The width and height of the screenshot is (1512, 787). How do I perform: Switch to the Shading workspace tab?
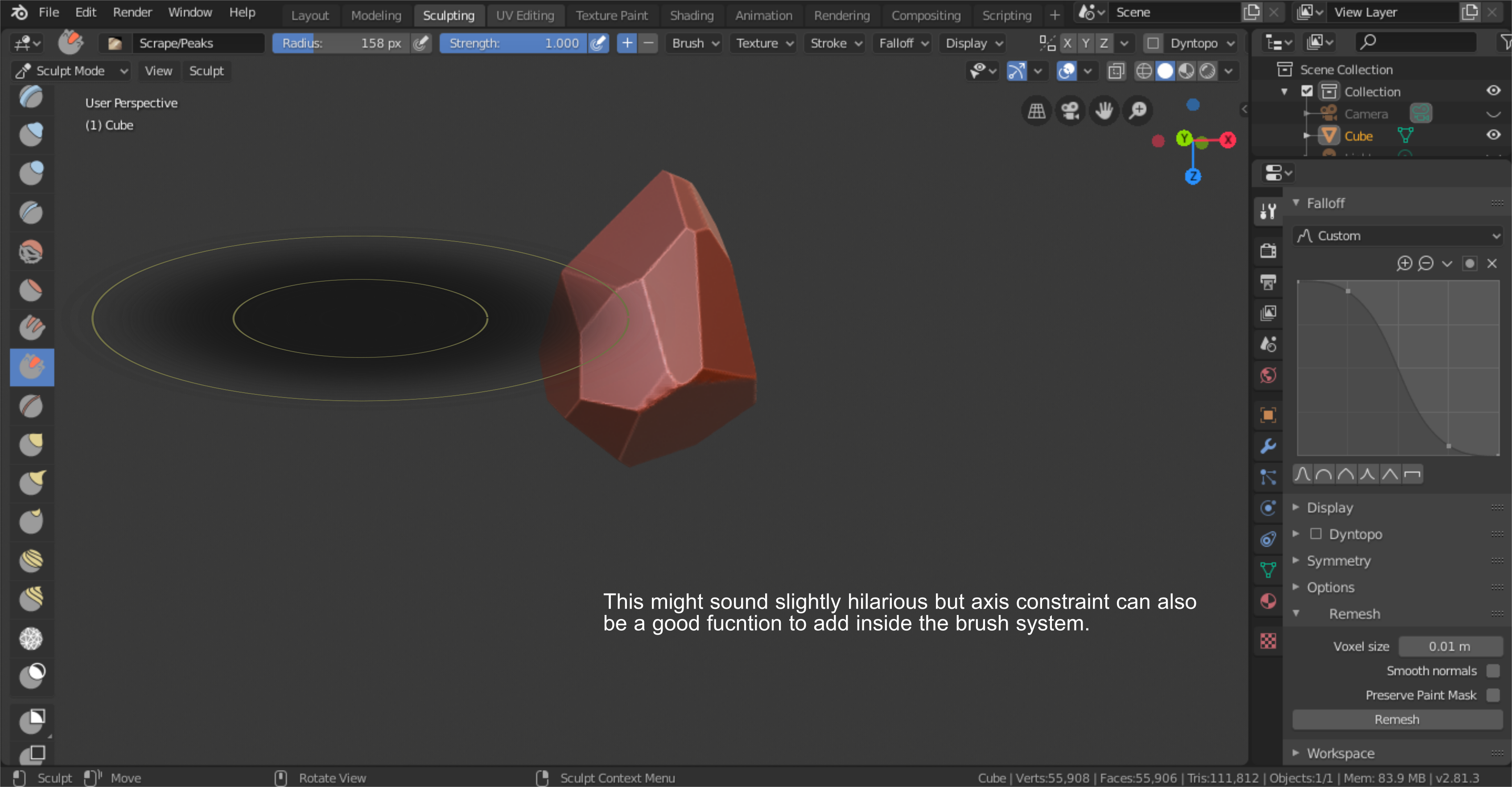(x=692, y=15)
